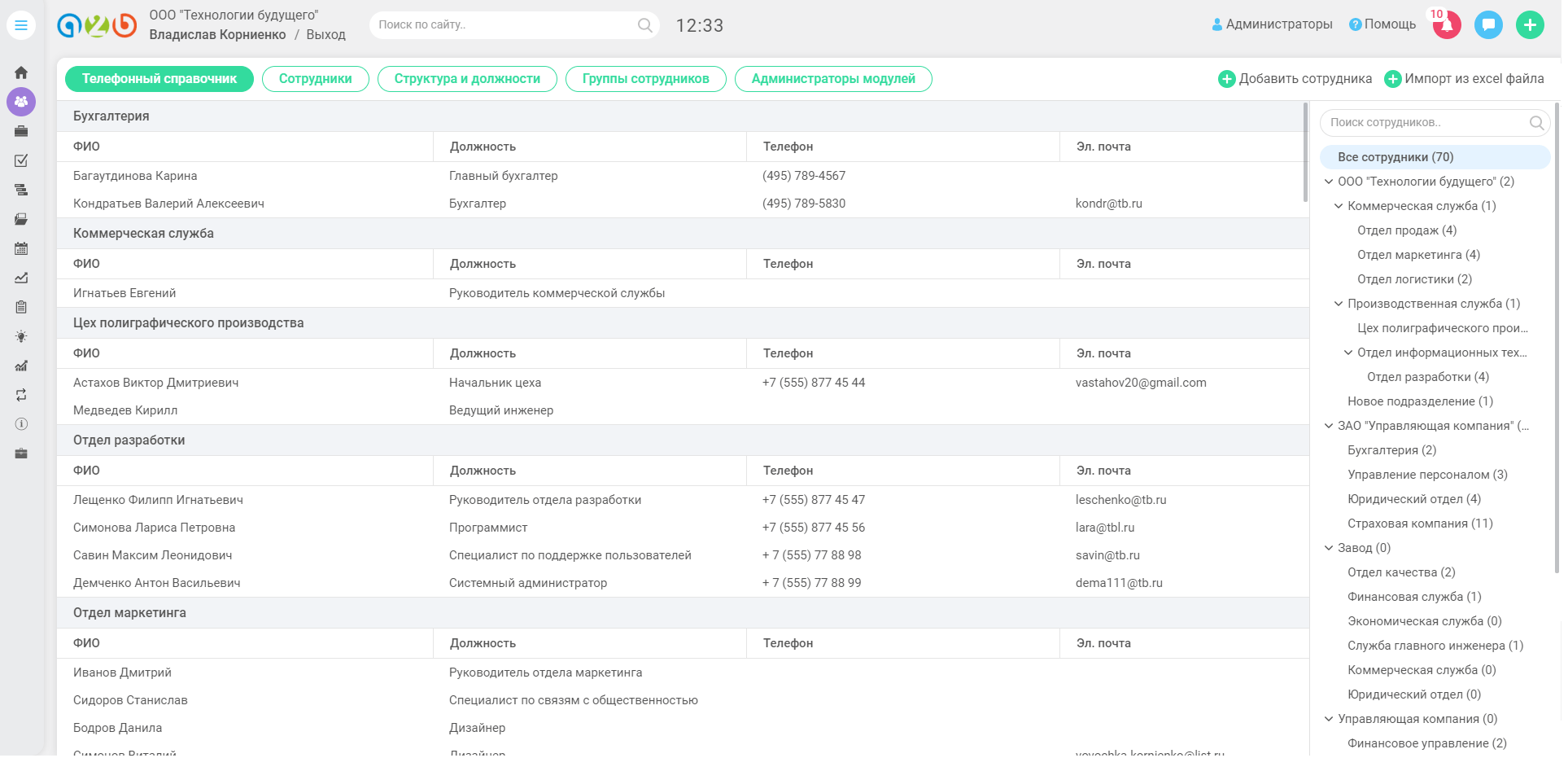Collapse Завод (0) tree node
The height and width of the screenshot is (758, 1568).
[1329, 548]
